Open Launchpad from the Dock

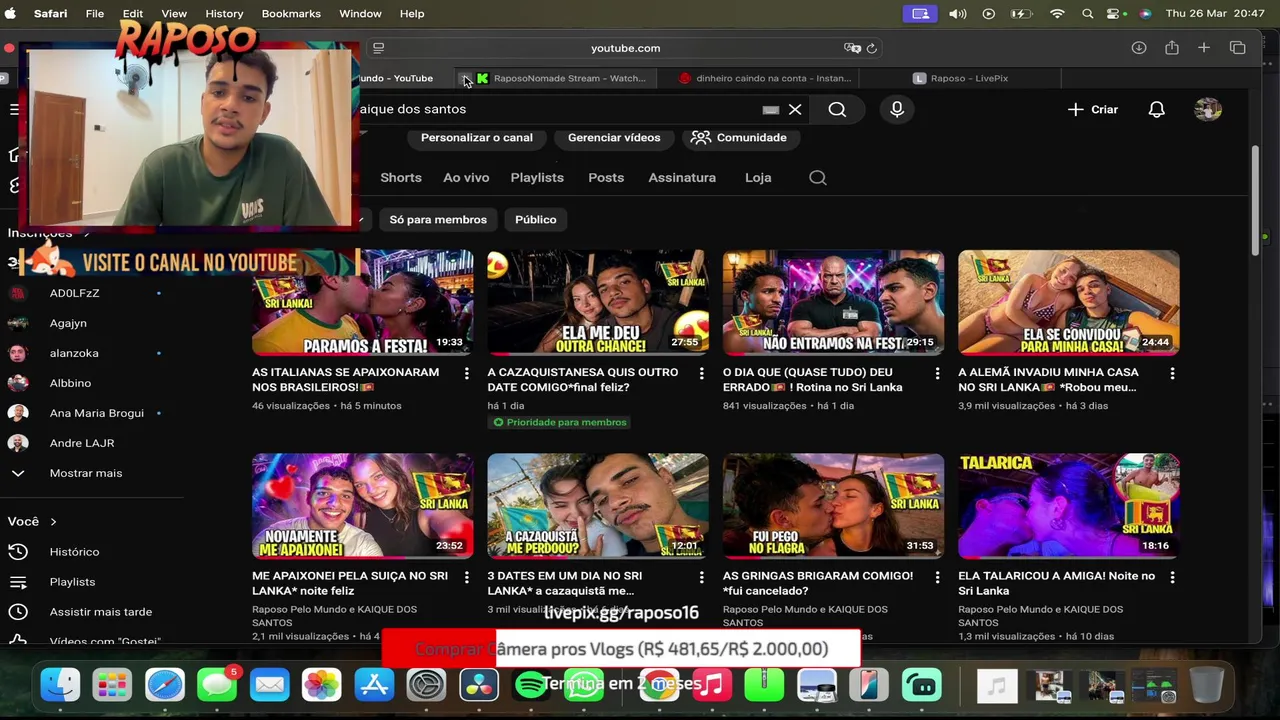[112, 685]
